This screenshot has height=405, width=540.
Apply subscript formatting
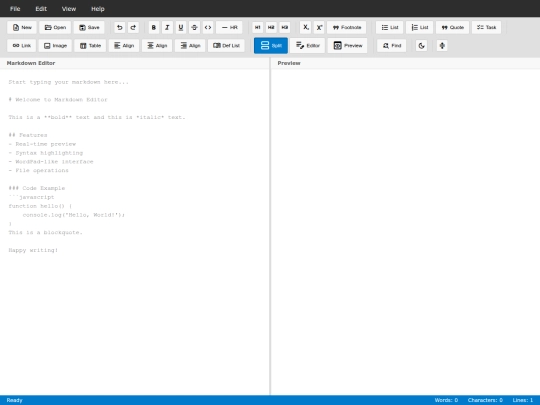click(x=306, y=28)
